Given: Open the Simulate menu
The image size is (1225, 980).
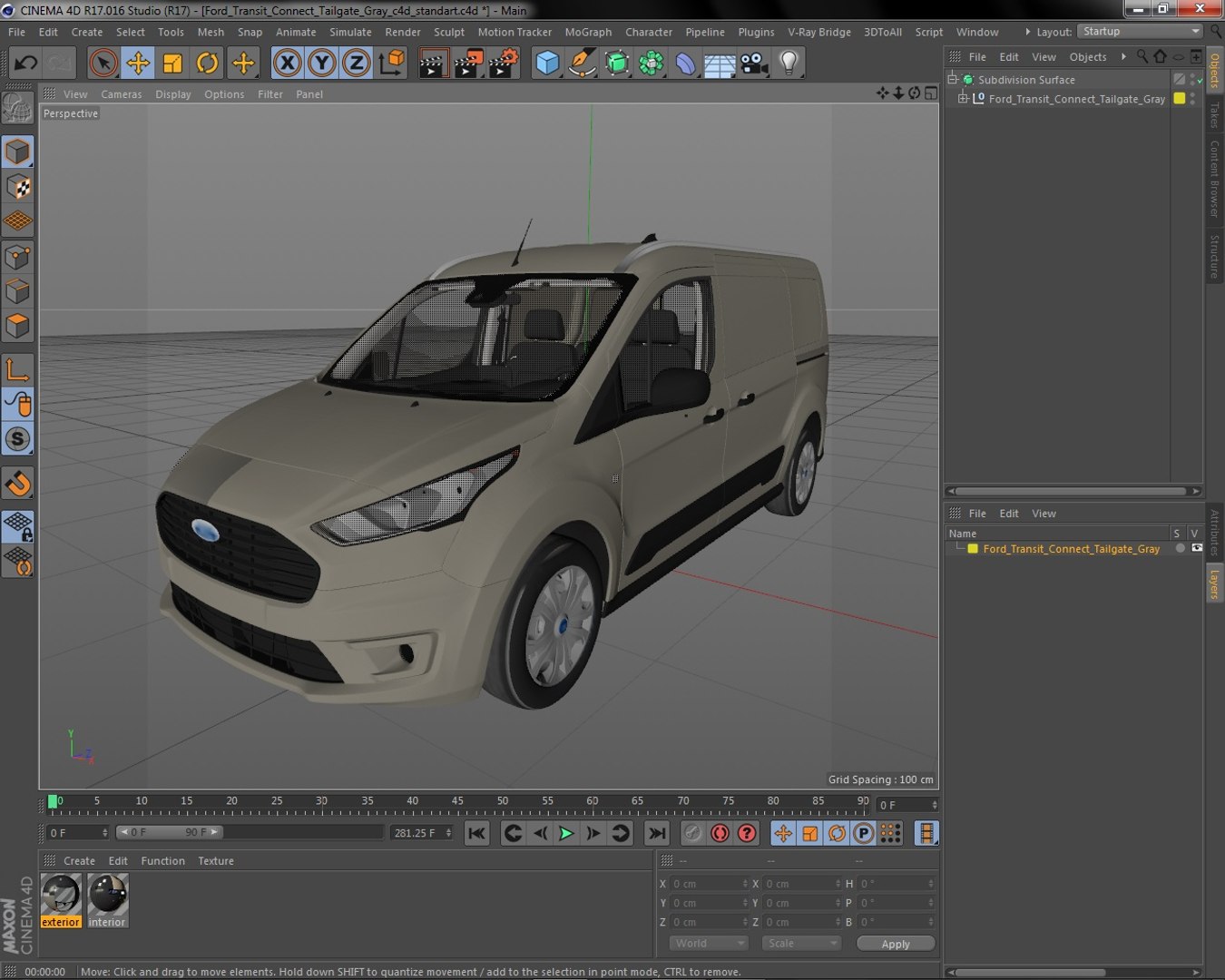Looking at the screenshot, I should 350,32.
